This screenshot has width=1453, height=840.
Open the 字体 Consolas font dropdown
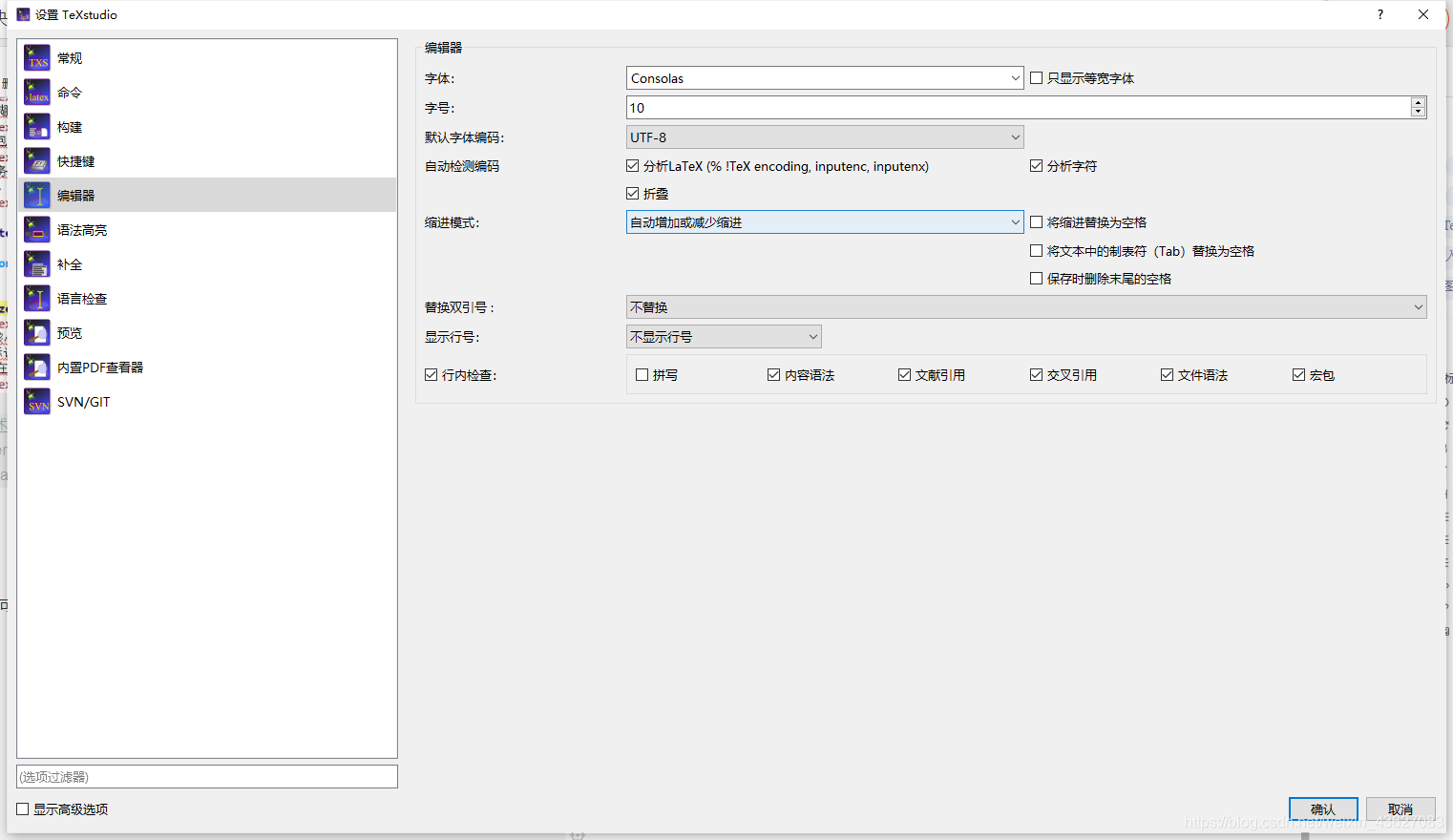[x=825, y=78]
